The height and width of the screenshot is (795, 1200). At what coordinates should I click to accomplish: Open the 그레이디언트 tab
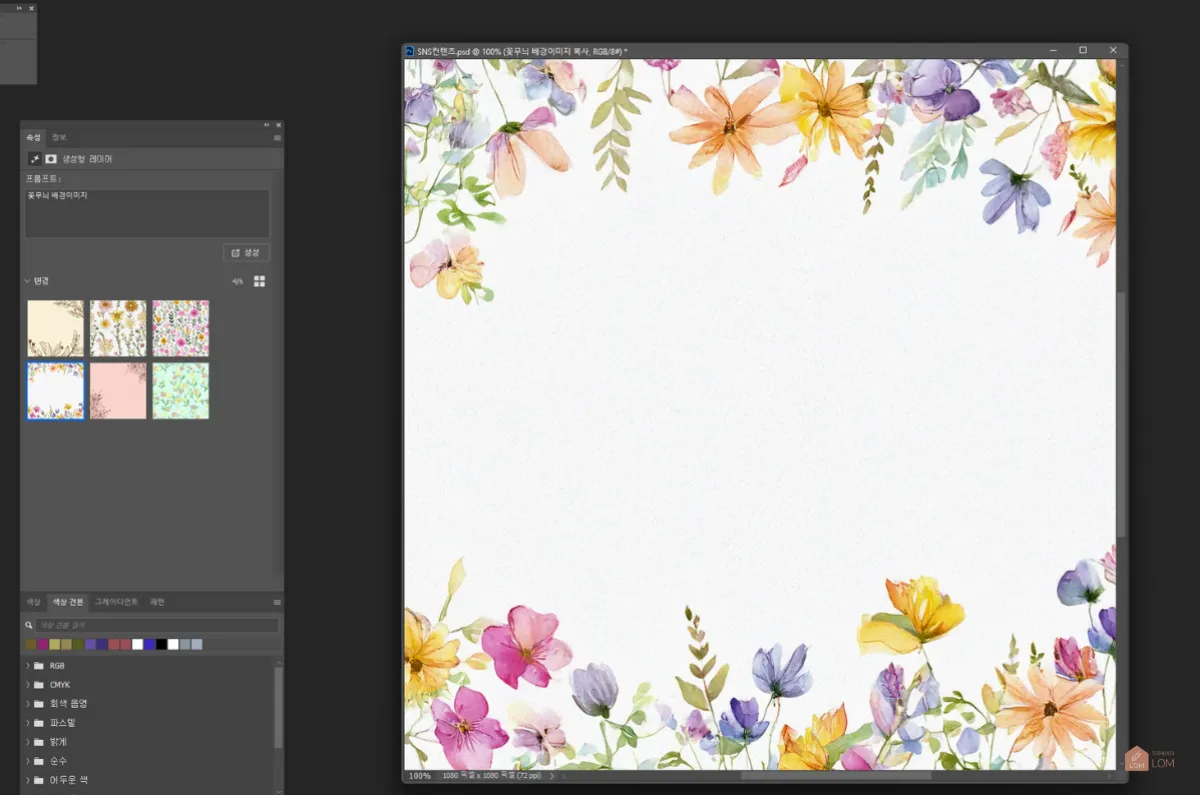[116, 603]
